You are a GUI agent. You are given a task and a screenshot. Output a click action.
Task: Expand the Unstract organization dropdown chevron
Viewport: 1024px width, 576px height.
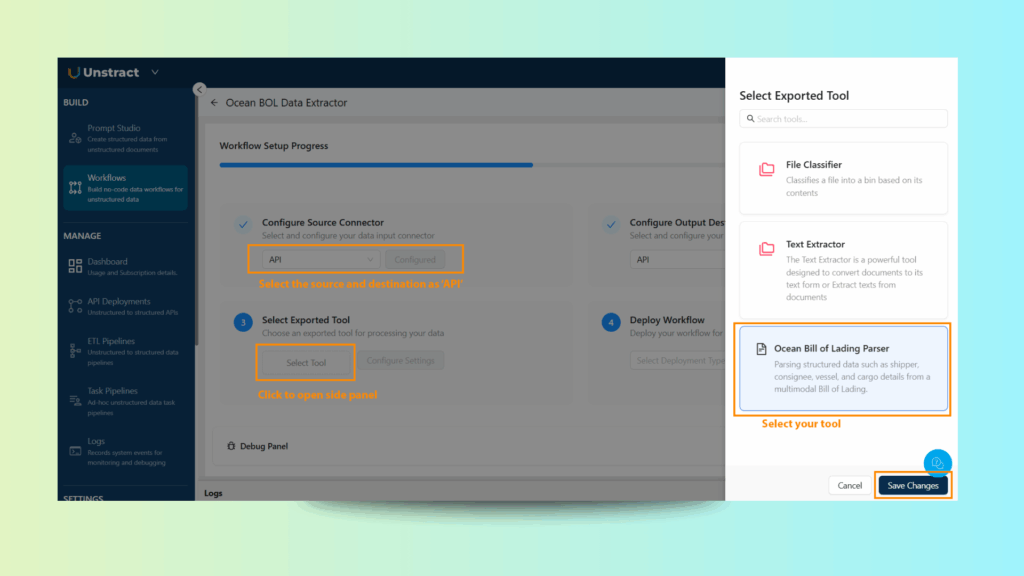(x=154, y=72)
